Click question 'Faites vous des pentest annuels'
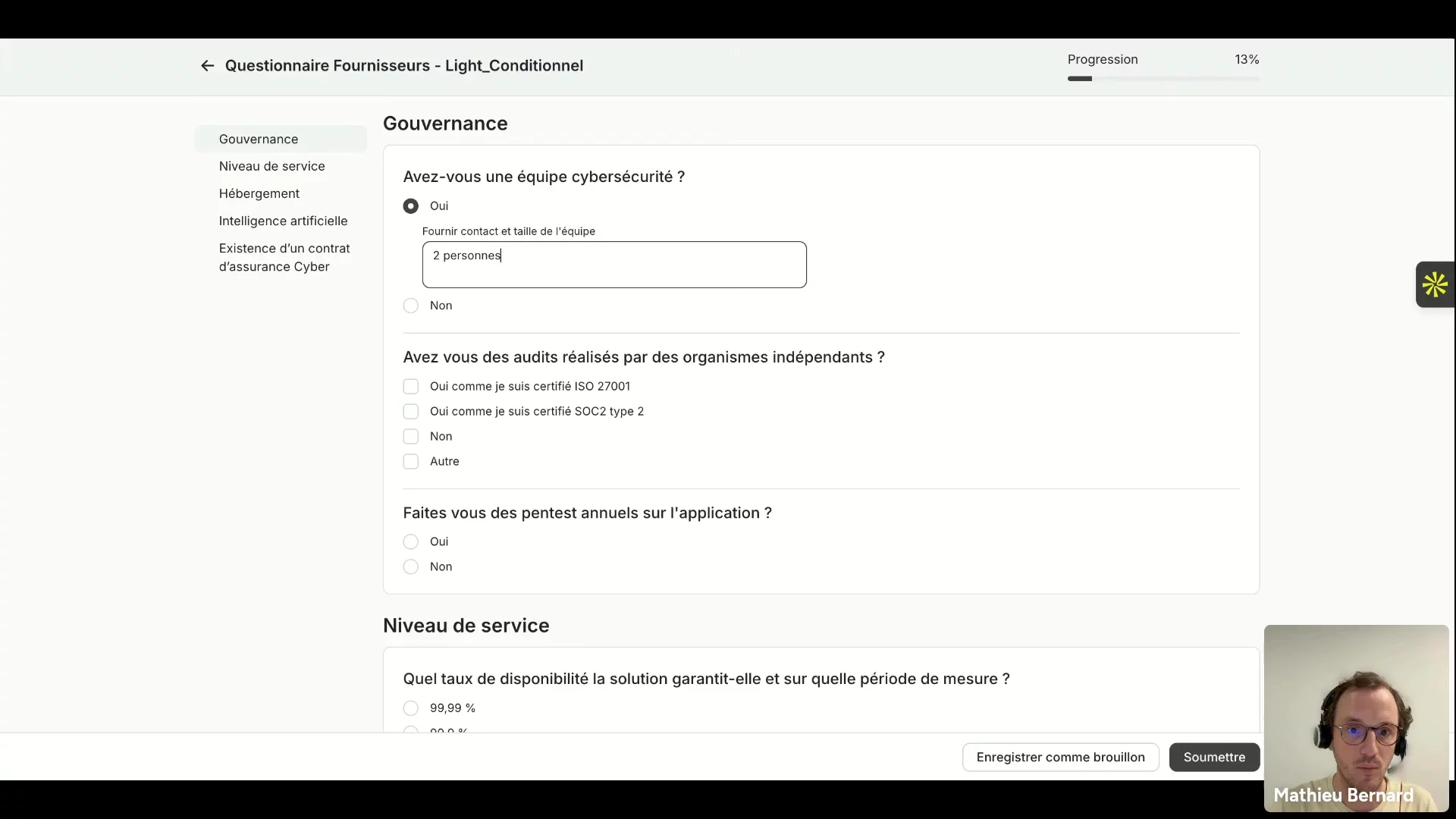 pyautogui.click(x=587, y=513)
